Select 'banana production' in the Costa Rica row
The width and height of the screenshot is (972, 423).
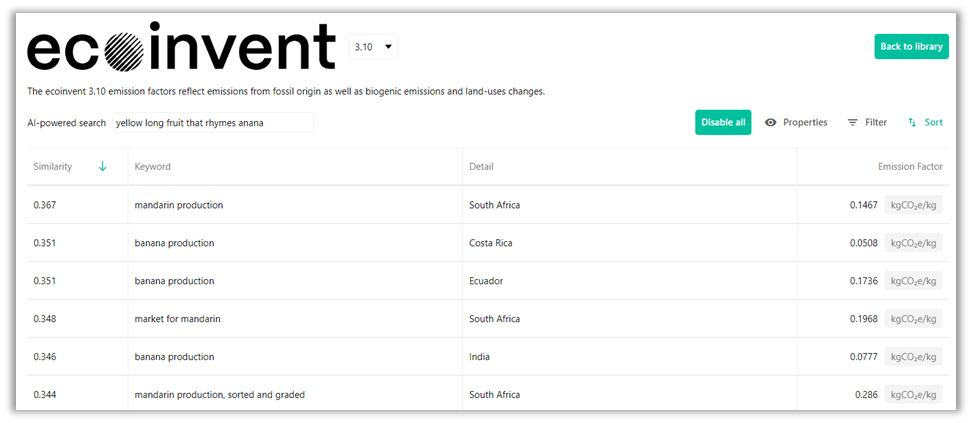[x=174, y=243]
